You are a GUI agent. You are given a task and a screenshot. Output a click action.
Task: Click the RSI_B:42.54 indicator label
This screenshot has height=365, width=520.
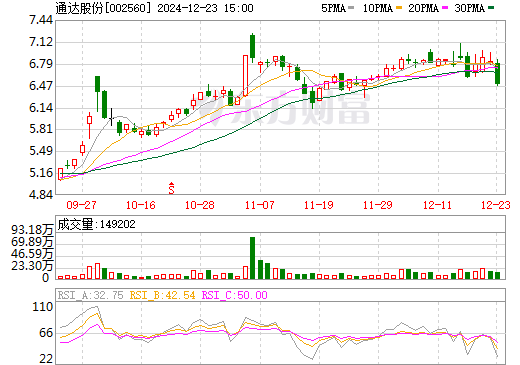coord(162,295)
